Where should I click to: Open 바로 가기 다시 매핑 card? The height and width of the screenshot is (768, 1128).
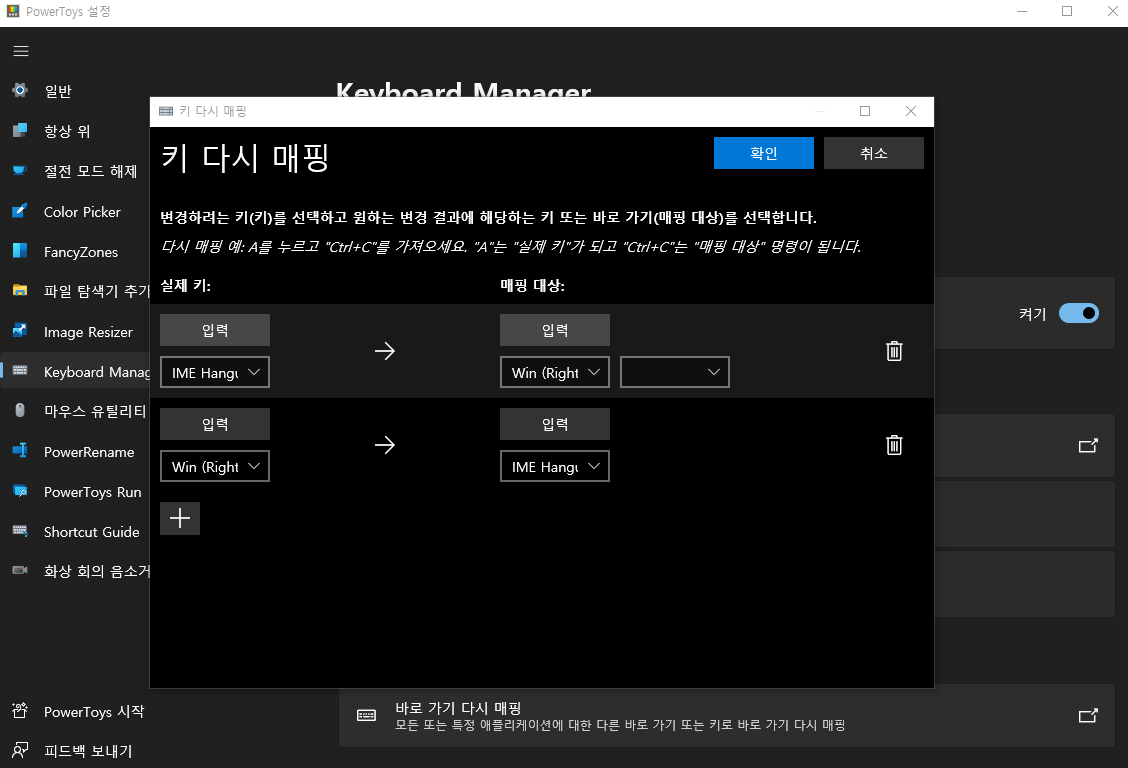(x=727, y=716)
